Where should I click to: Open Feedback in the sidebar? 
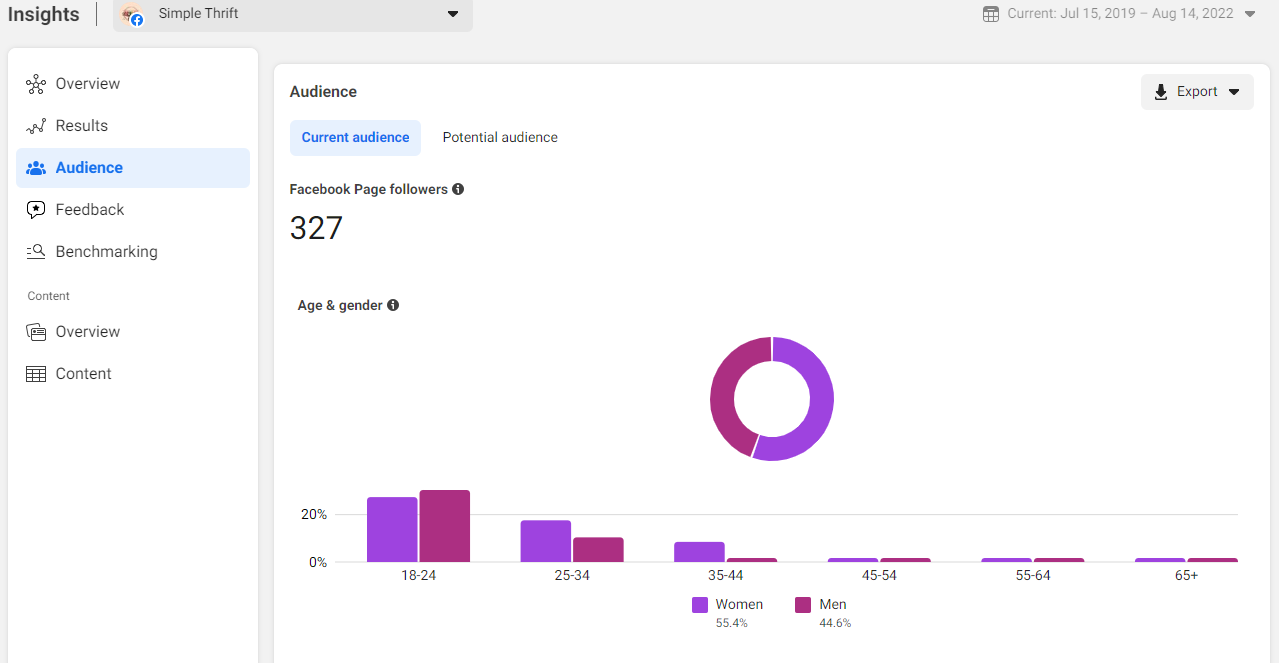133,210
